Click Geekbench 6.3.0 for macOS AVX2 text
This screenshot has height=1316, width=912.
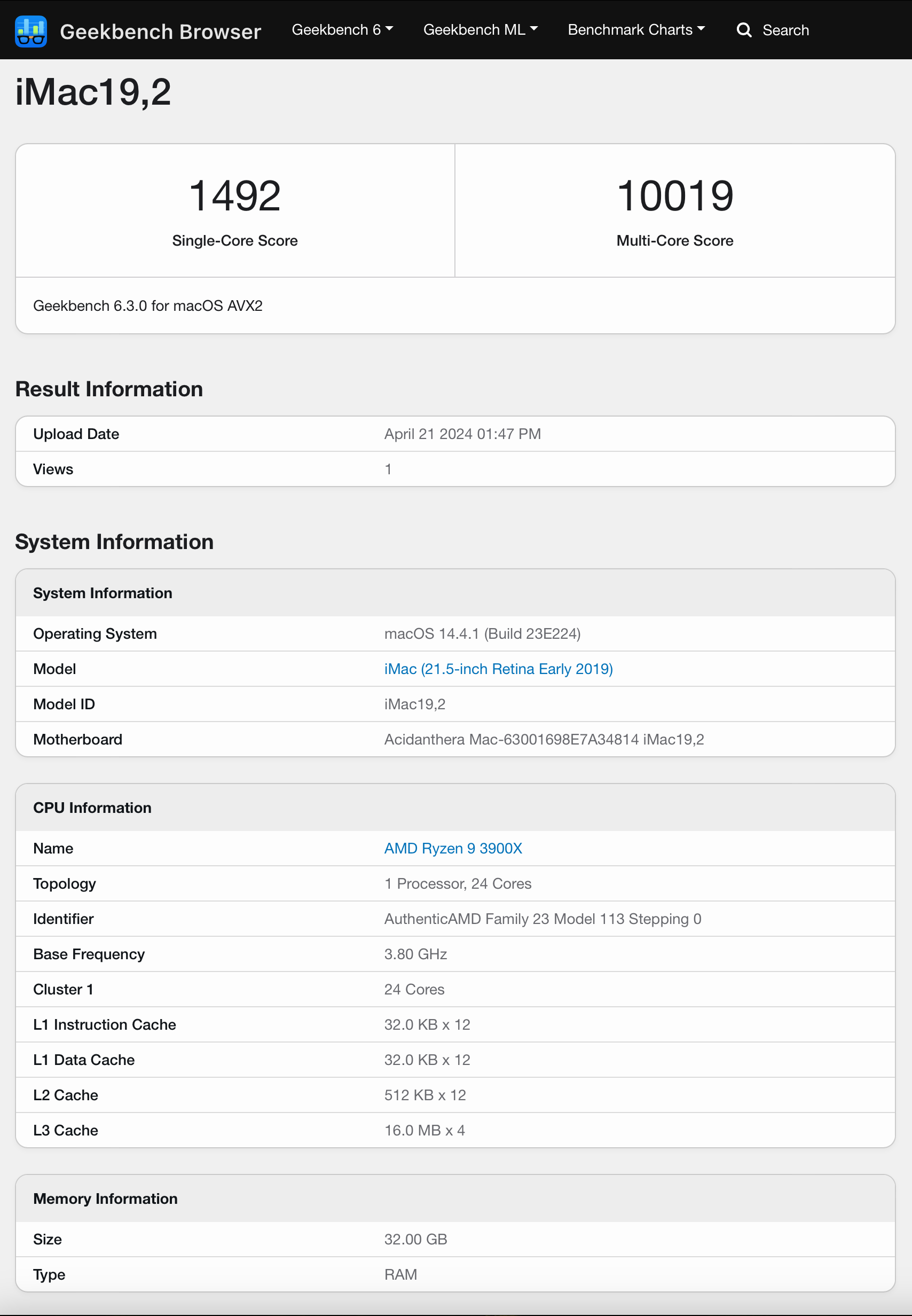click(x=148, y=305)
